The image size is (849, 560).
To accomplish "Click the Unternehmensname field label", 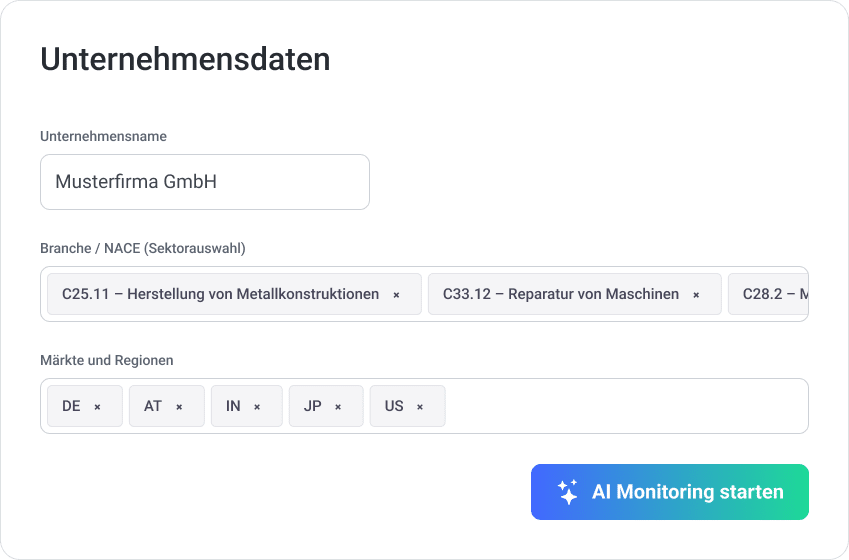I will click(x=103, y=136).
